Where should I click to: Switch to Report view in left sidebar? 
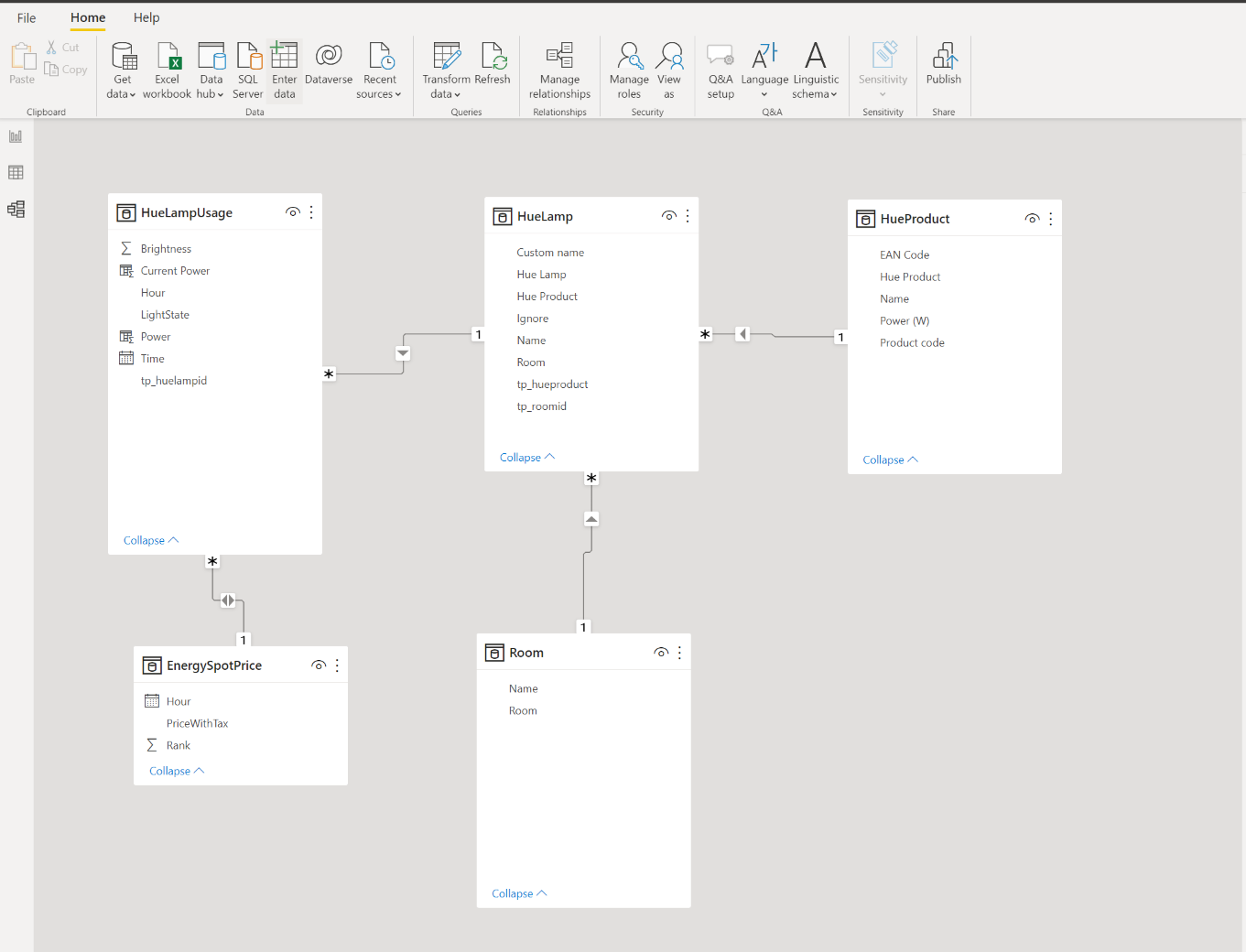point(16,136)
